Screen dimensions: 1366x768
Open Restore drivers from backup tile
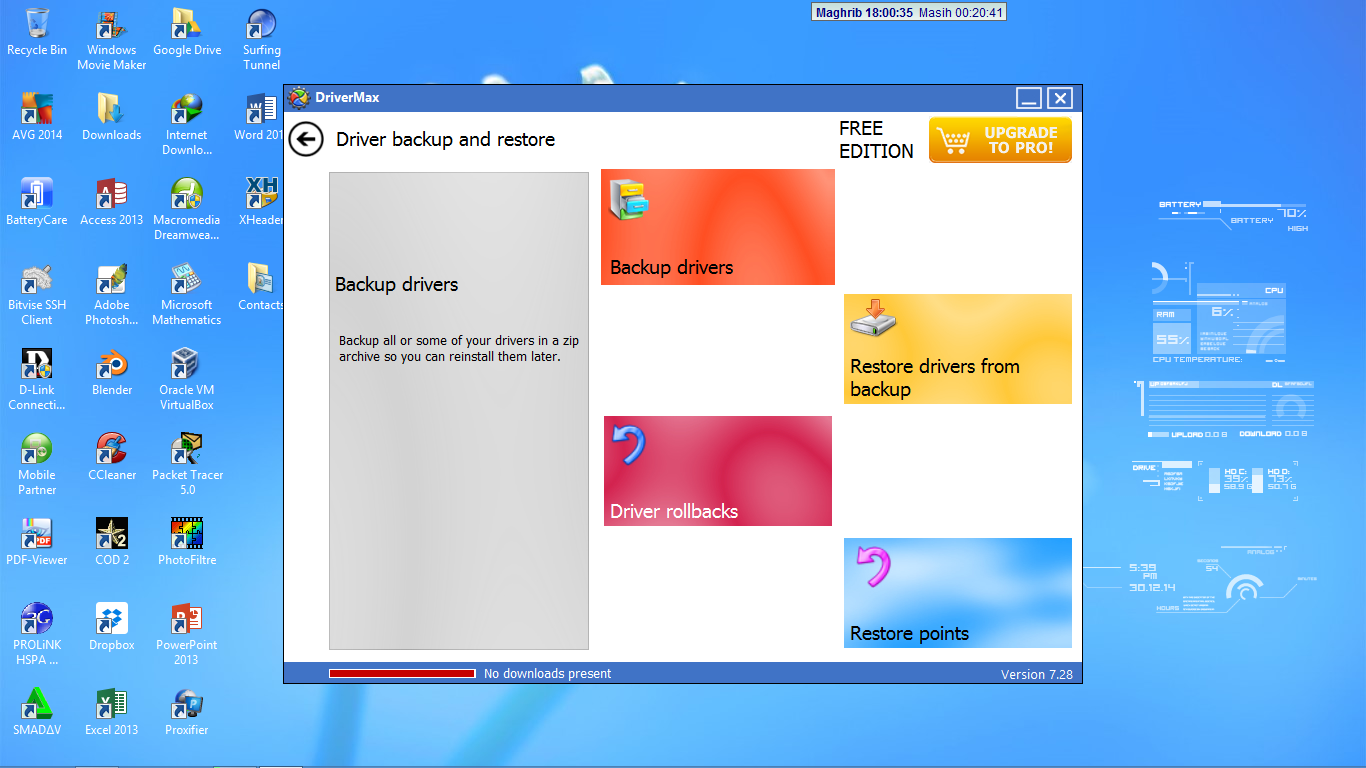(x=958, y=349)
